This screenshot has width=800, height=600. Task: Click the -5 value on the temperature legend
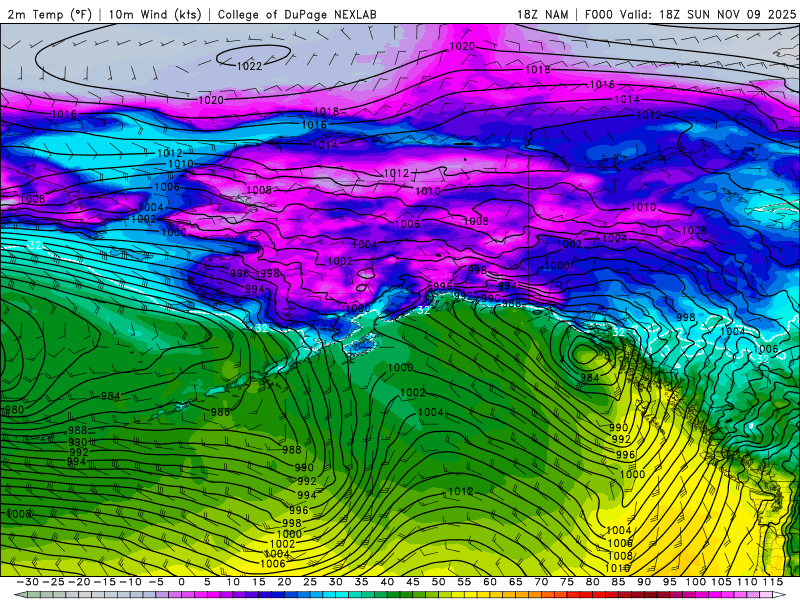(x=156, y=582)
